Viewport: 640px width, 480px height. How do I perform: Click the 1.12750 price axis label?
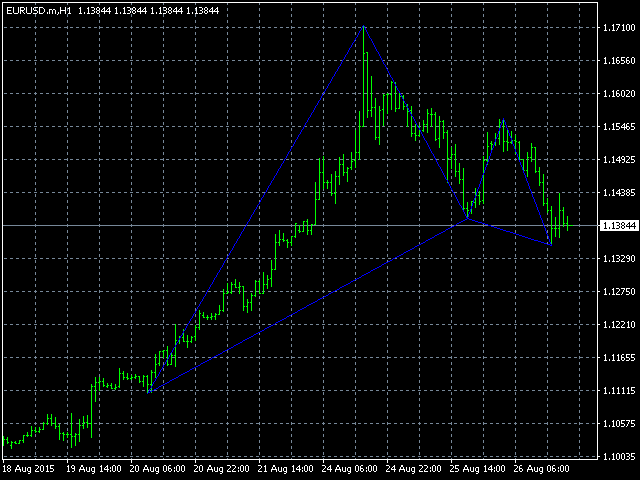[x=619, y=292]
